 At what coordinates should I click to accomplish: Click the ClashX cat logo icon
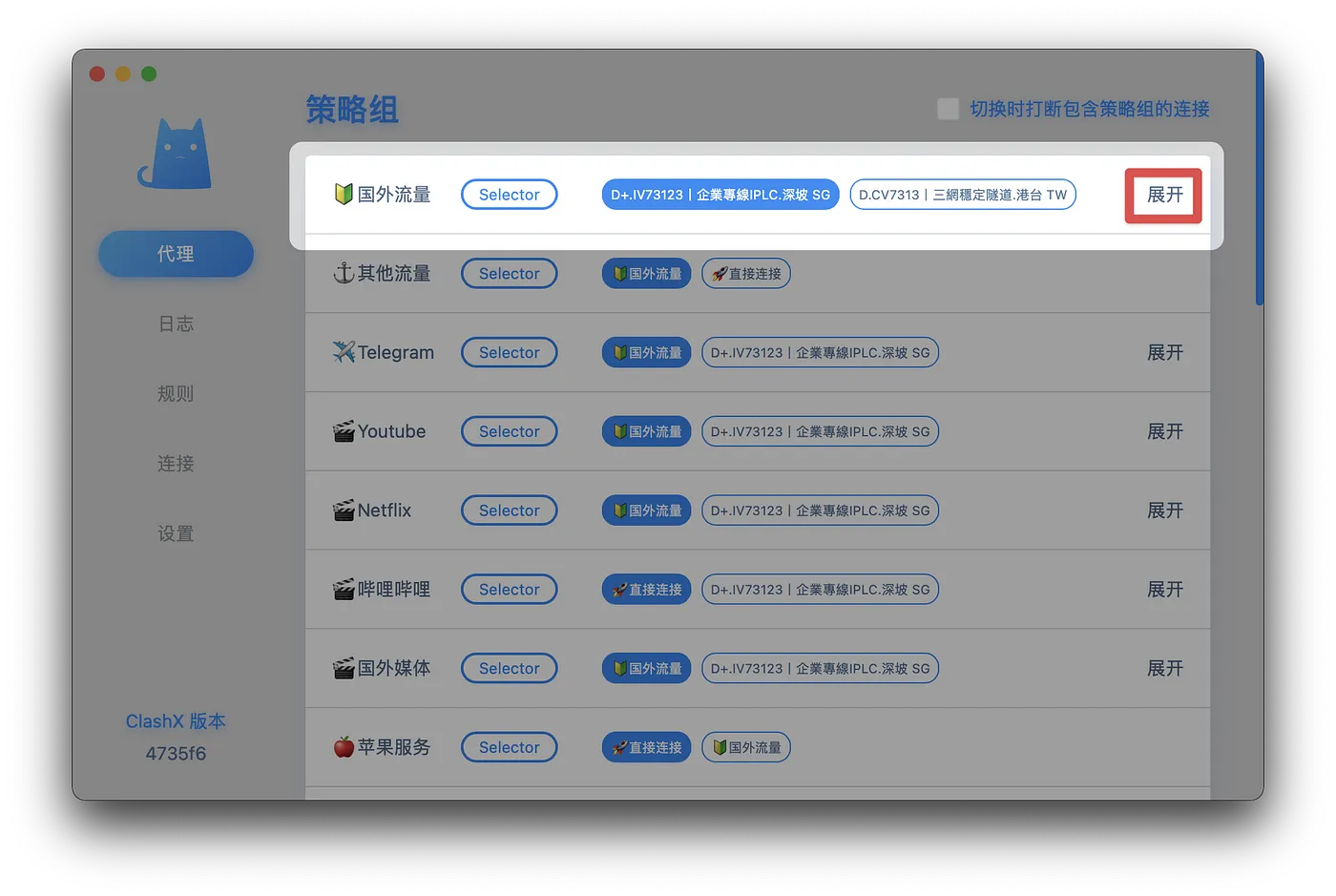176,155
